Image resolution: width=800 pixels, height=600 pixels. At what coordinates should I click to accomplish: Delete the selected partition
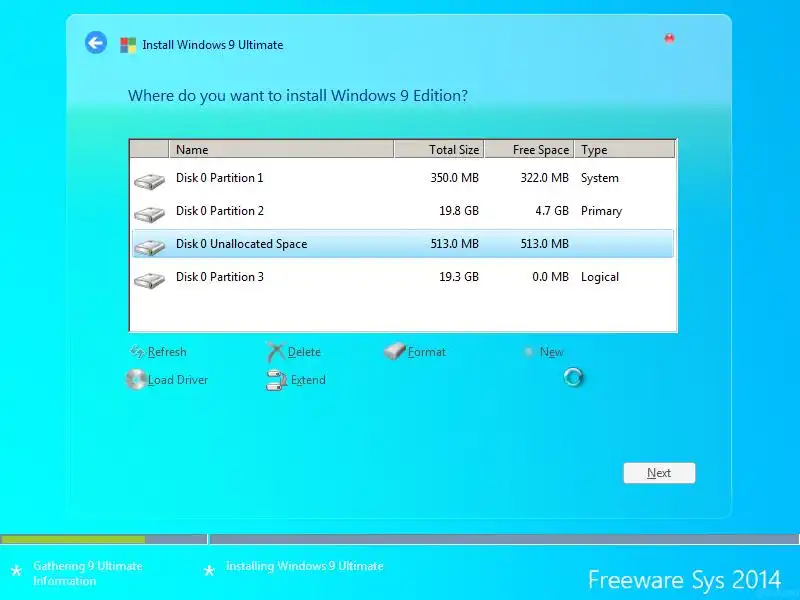[304, 352]
